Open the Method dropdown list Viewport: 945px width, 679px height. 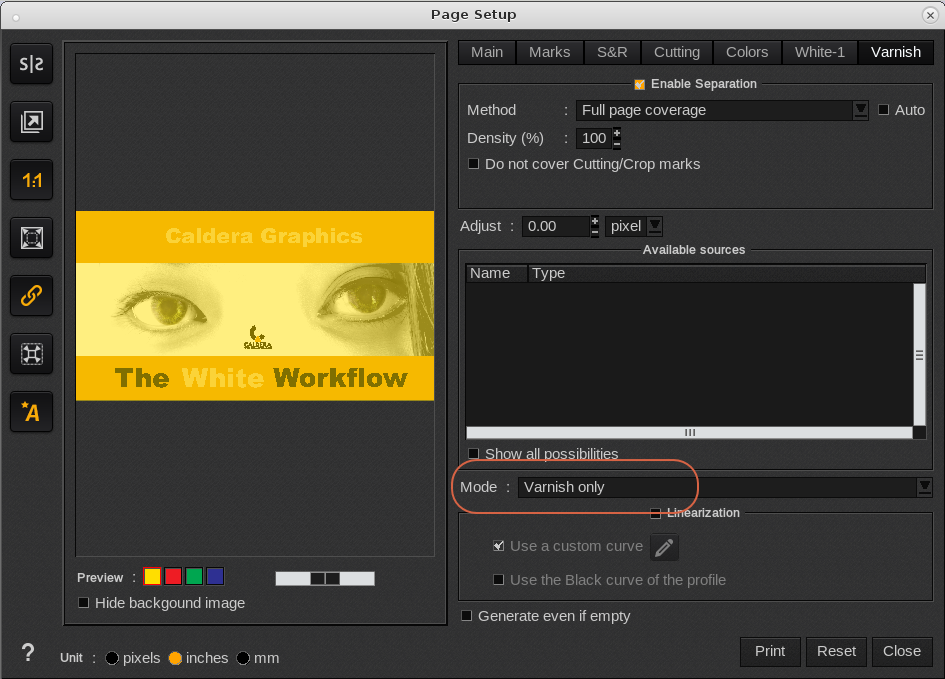860,110
